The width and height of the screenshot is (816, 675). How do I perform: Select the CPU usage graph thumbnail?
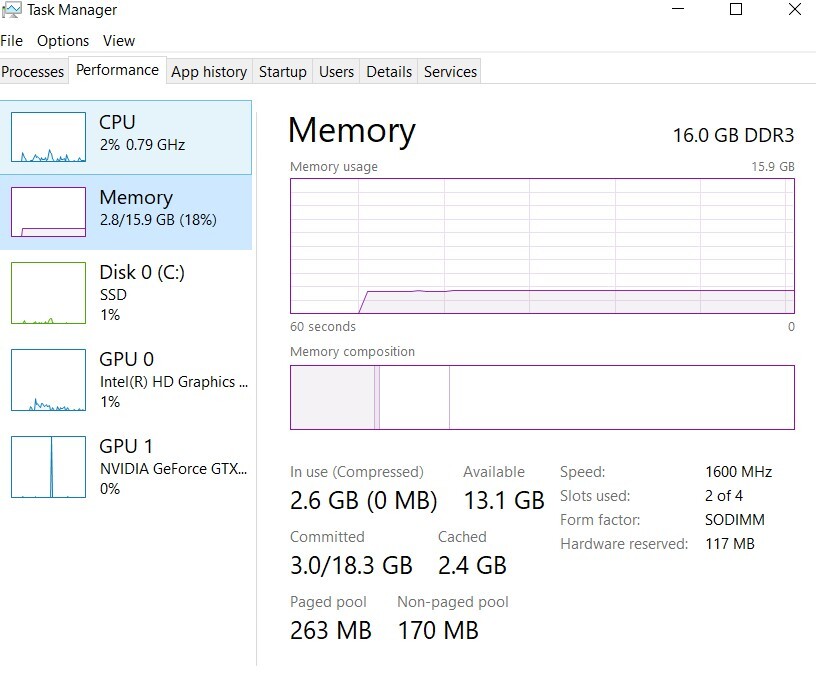pos(48,137)
